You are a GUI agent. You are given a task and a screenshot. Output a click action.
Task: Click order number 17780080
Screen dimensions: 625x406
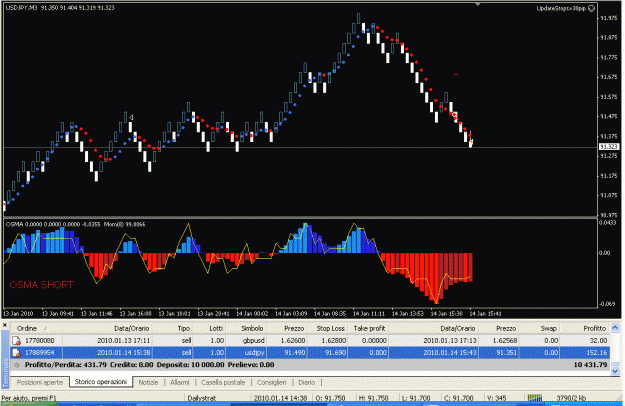coord(40,341)
